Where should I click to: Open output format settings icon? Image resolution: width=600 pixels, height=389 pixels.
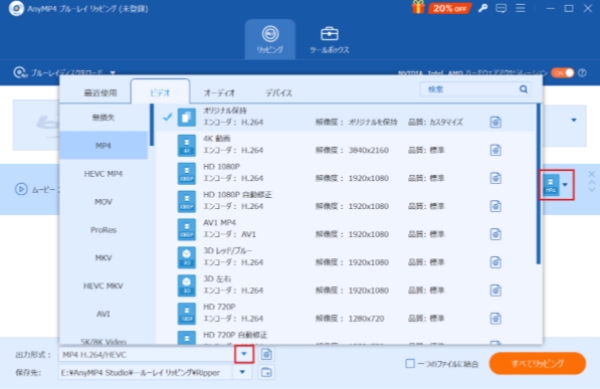pyautogui.click(x=266, y=354)
